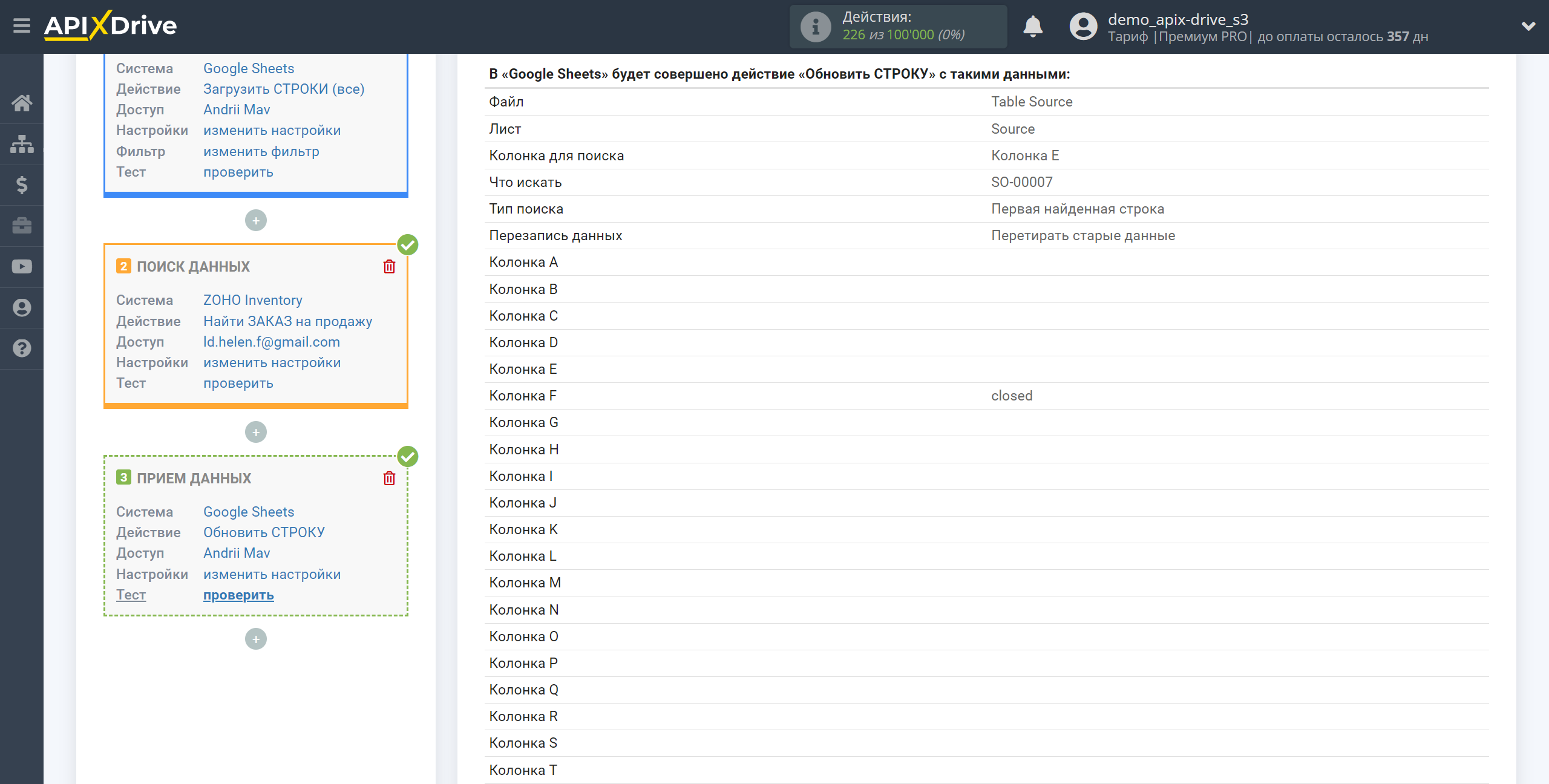Viewport: 1549px width, 784px height.
Task: Open Google Sheets system link in source block
Action: pyautogui.click(x=249, y=68)
